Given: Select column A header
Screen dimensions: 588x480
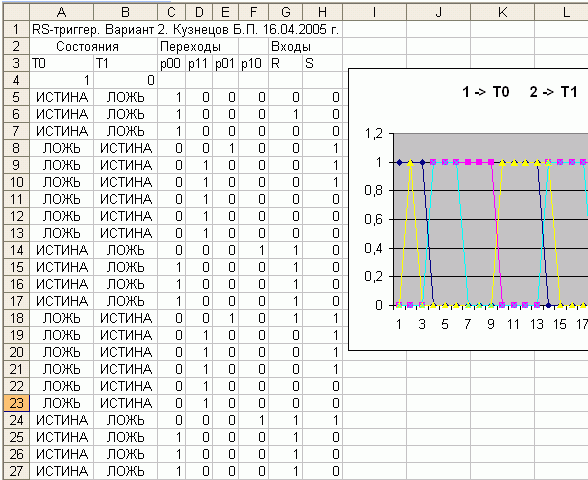Looking at the screenshot, I should click(x=62, y=12).
